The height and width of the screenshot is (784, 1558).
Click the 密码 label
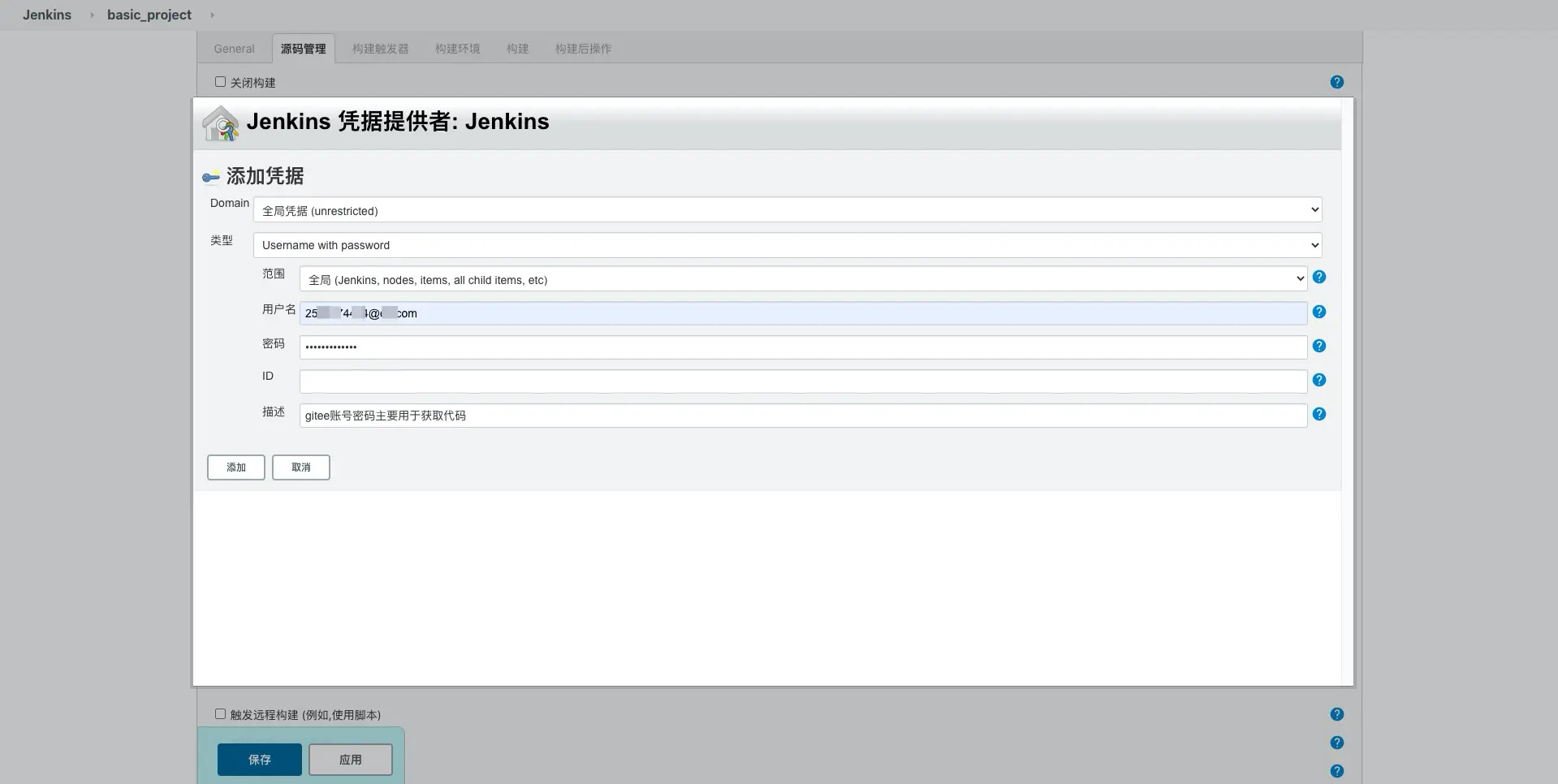274,343
